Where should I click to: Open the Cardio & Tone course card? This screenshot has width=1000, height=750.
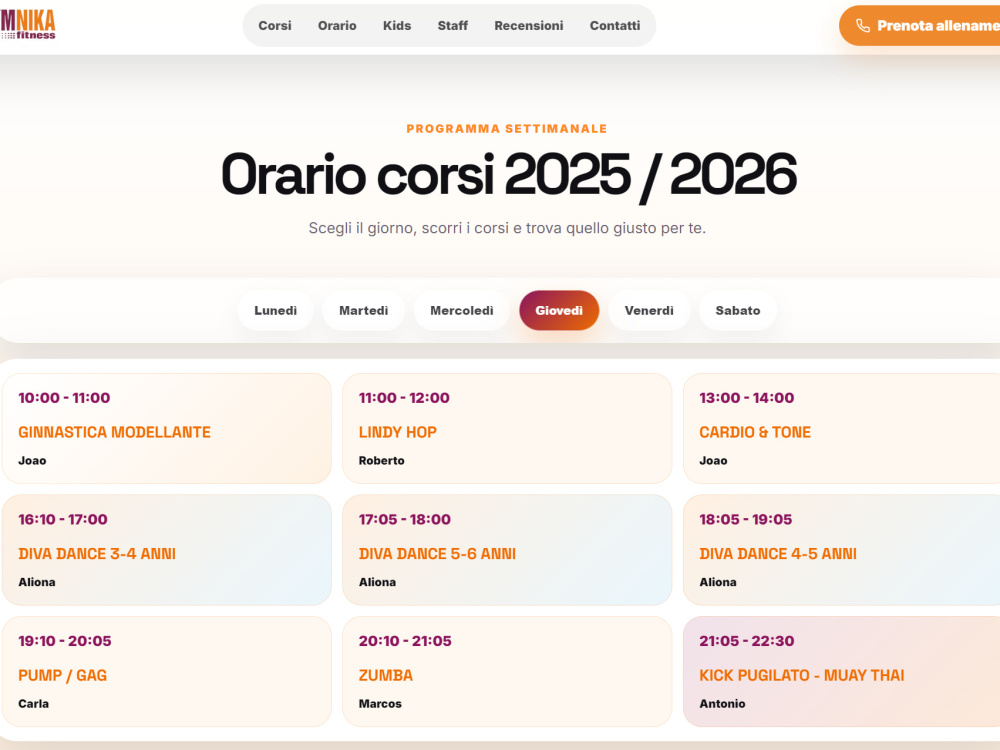pos(842,429)
